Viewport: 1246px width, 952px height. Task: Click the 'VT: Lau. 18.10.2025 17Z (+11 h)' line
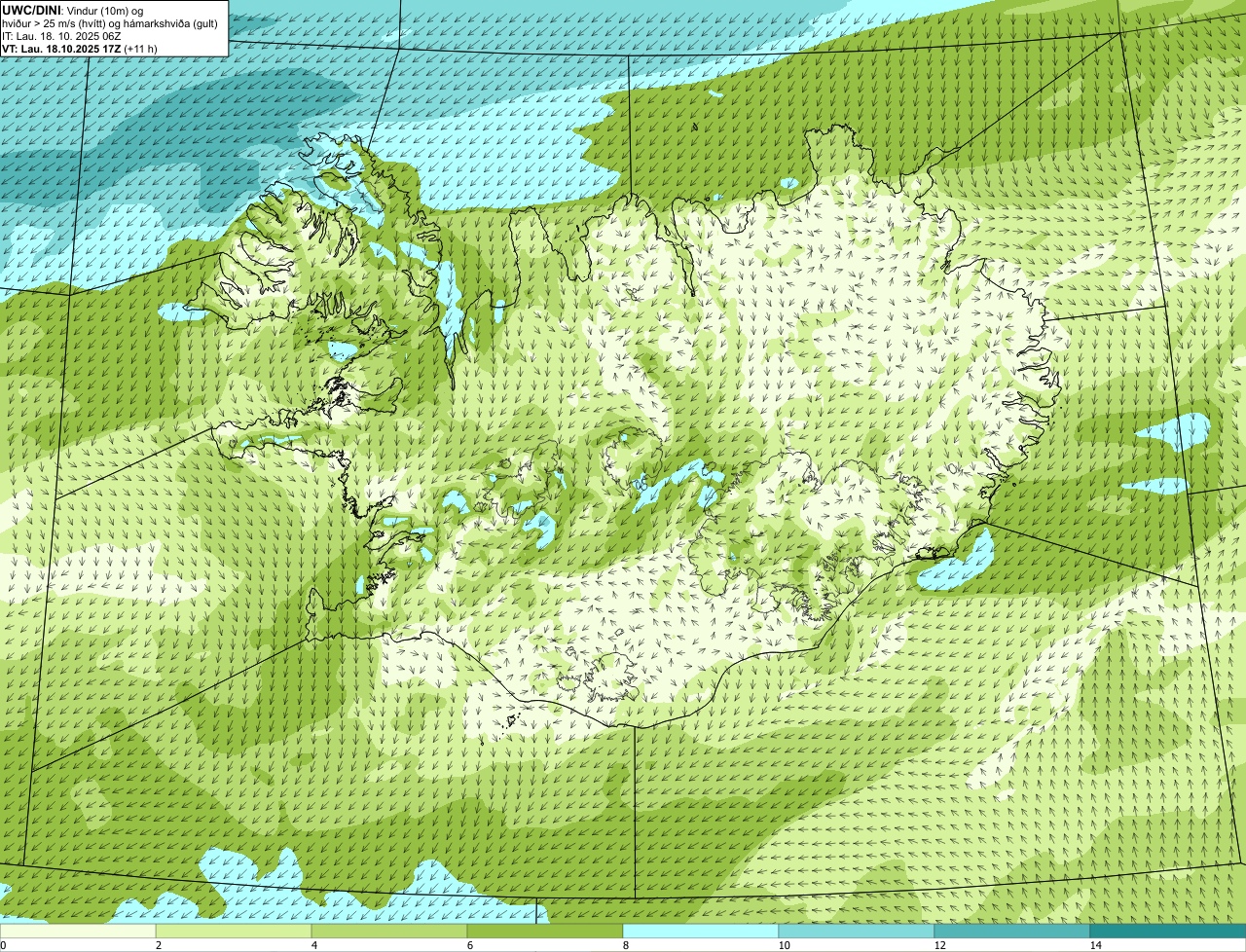pos(80,48)
